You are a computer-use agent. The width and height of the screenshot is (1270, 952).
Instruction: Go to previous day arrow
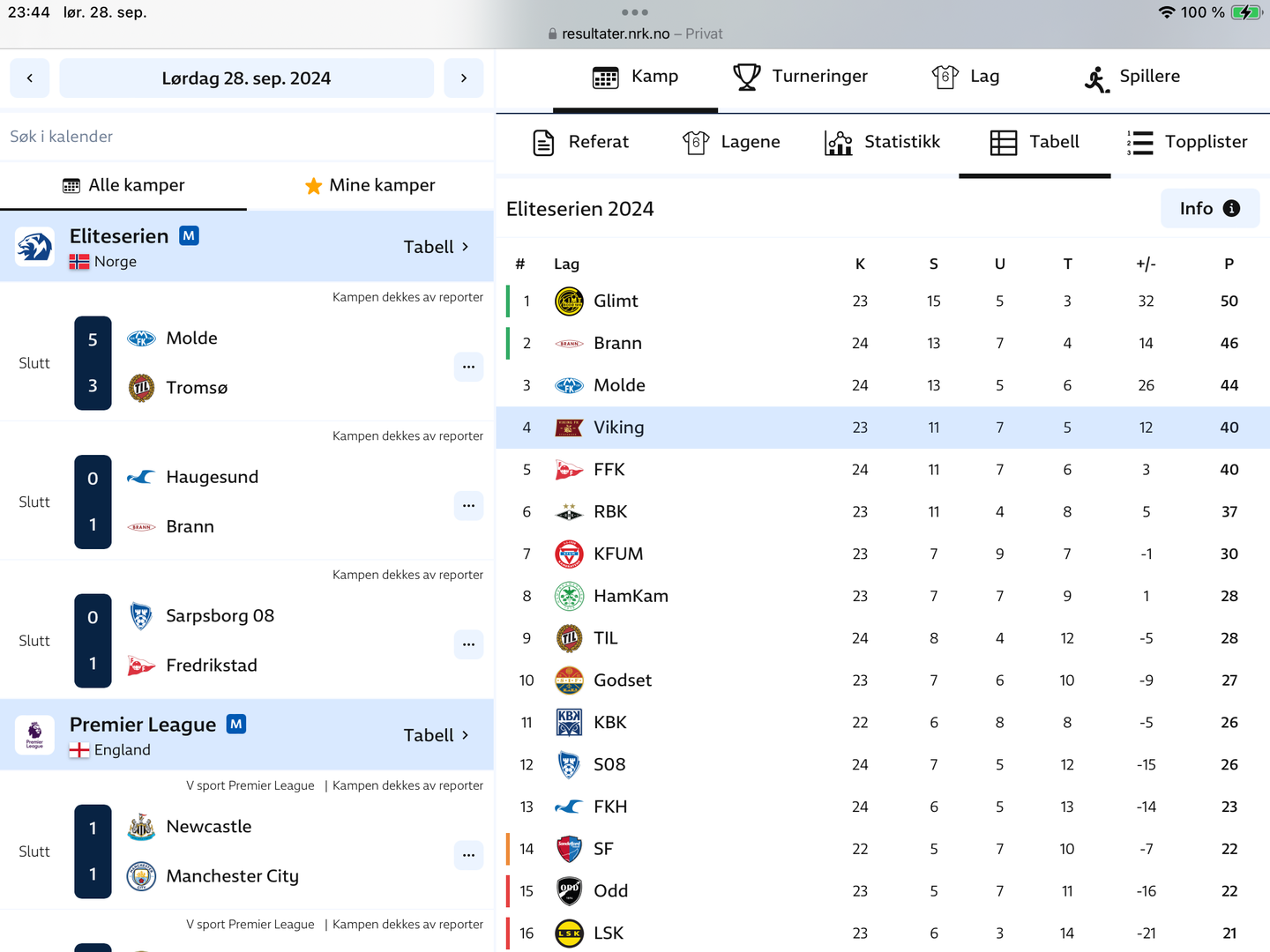30,78
